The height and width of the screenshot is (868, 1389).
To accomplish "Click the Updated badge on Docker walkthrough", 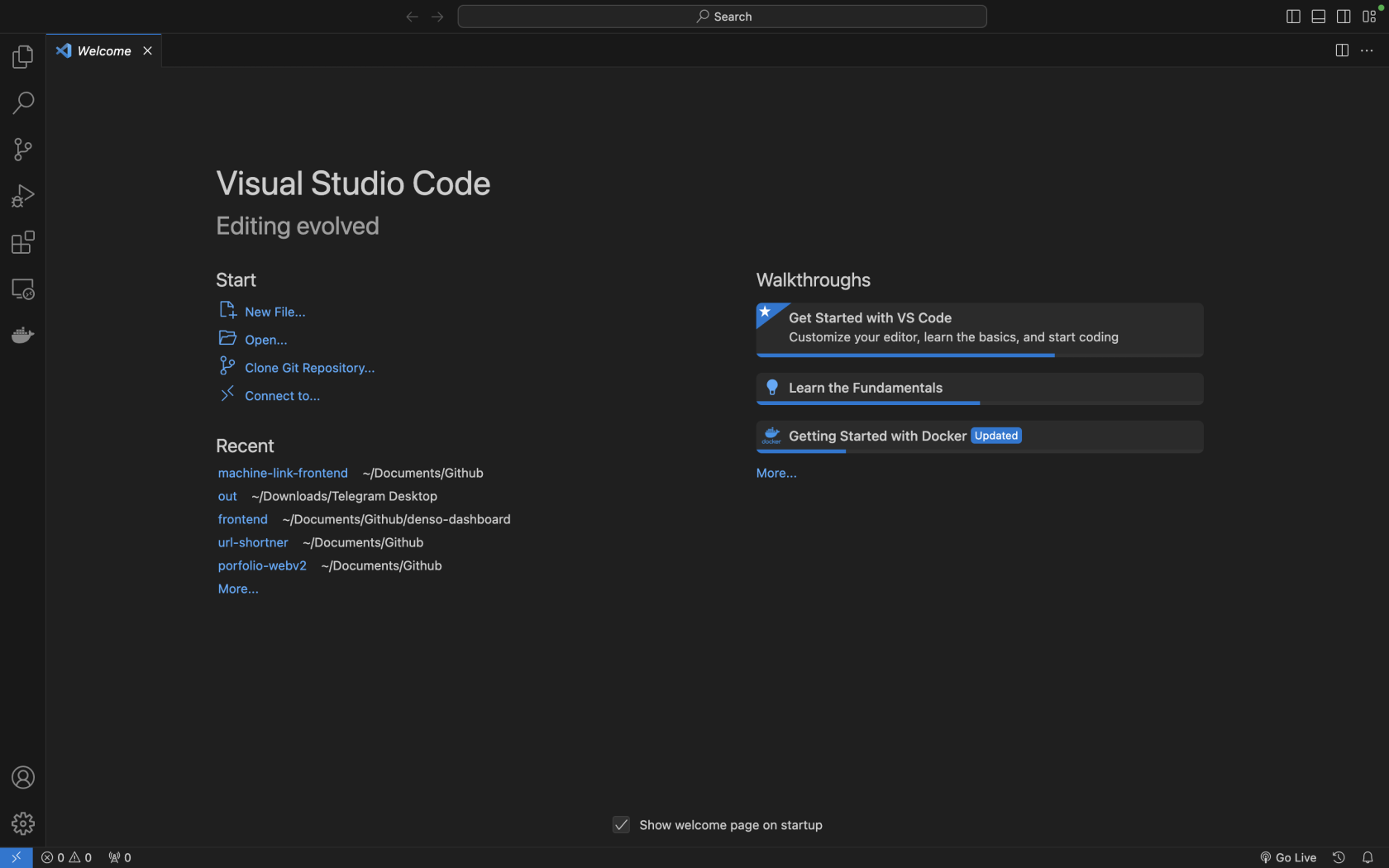I will pos(996,436).
